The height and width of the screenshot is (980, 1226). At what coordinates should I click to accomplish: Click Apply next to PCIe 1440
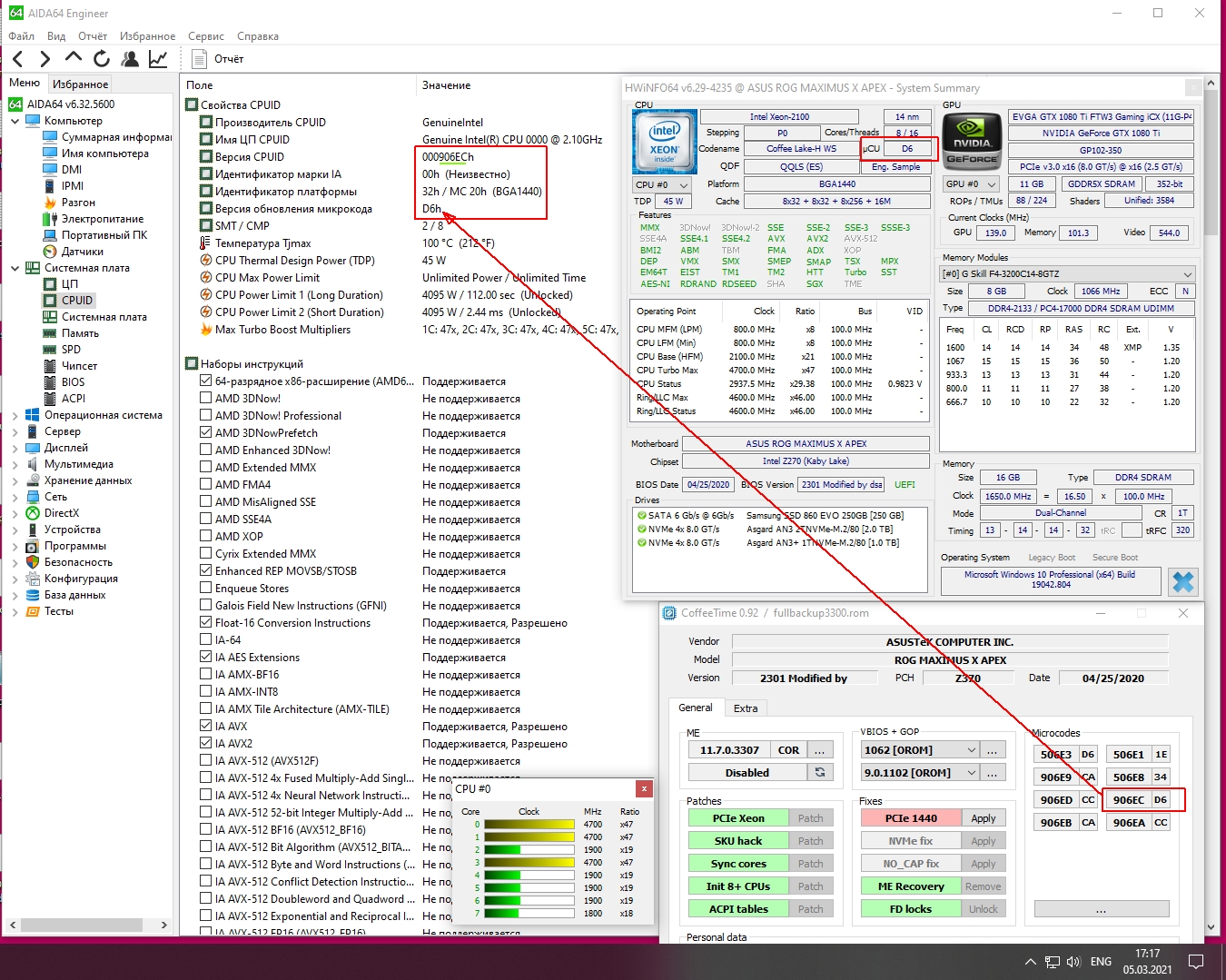pyautogui.click(x=984, y=818)
